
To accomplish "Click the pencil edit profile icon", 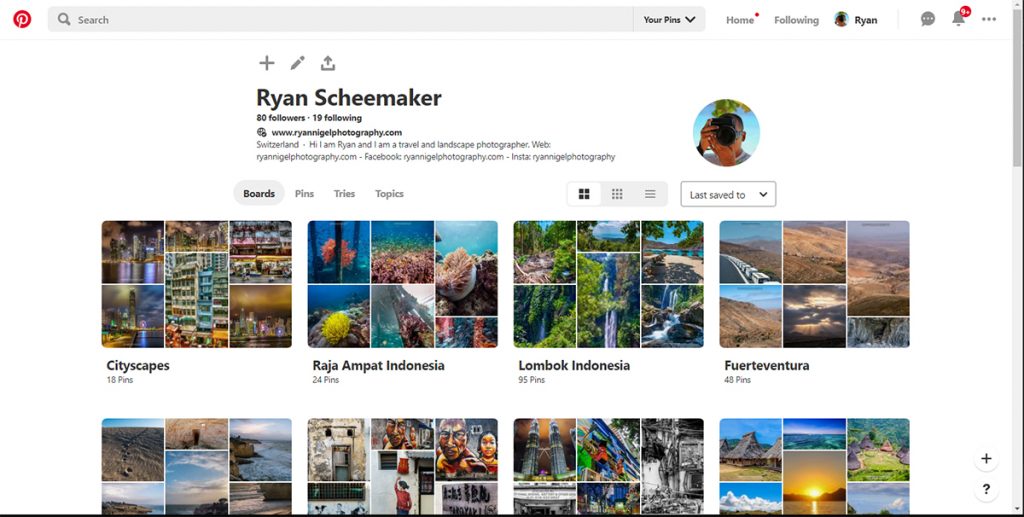I will point(297,63).
